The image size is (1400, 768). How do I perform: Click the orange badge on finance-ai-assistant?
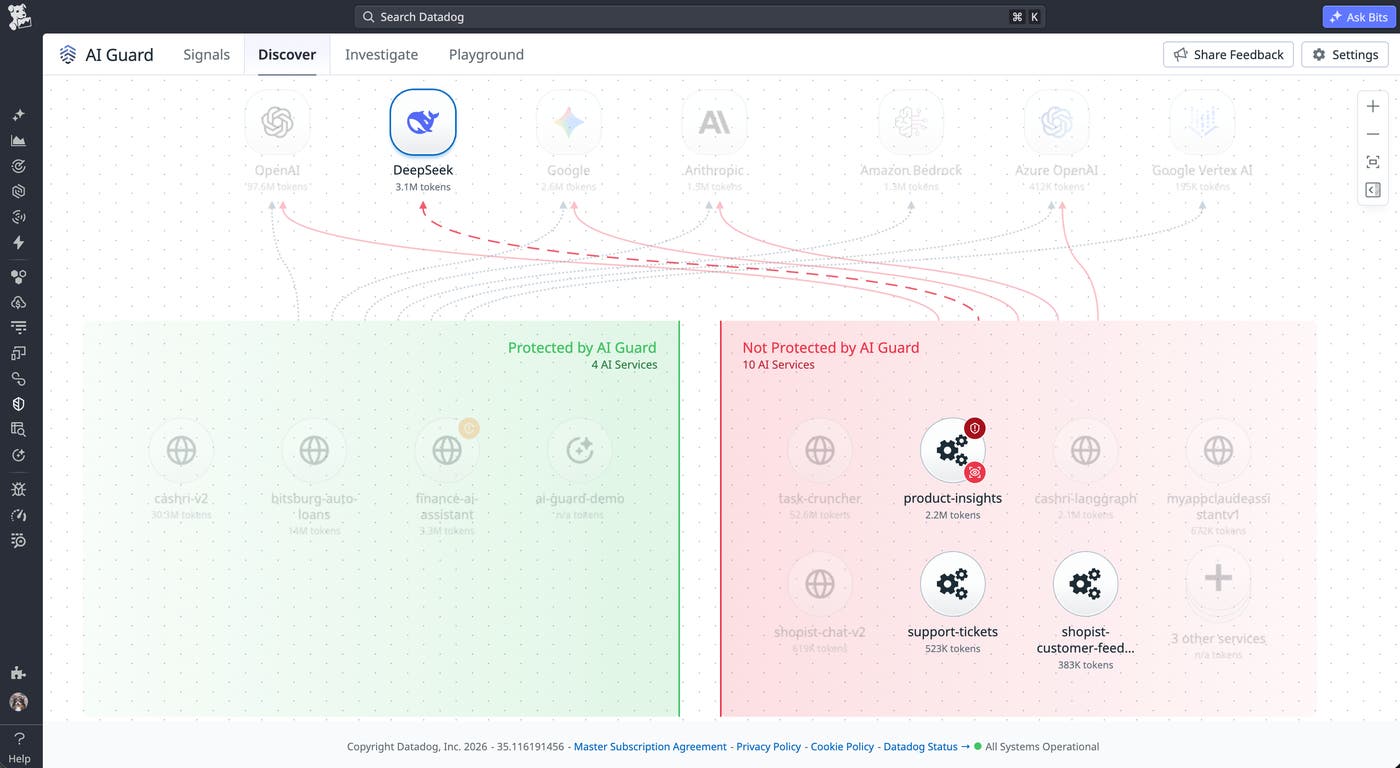(469, 428)
